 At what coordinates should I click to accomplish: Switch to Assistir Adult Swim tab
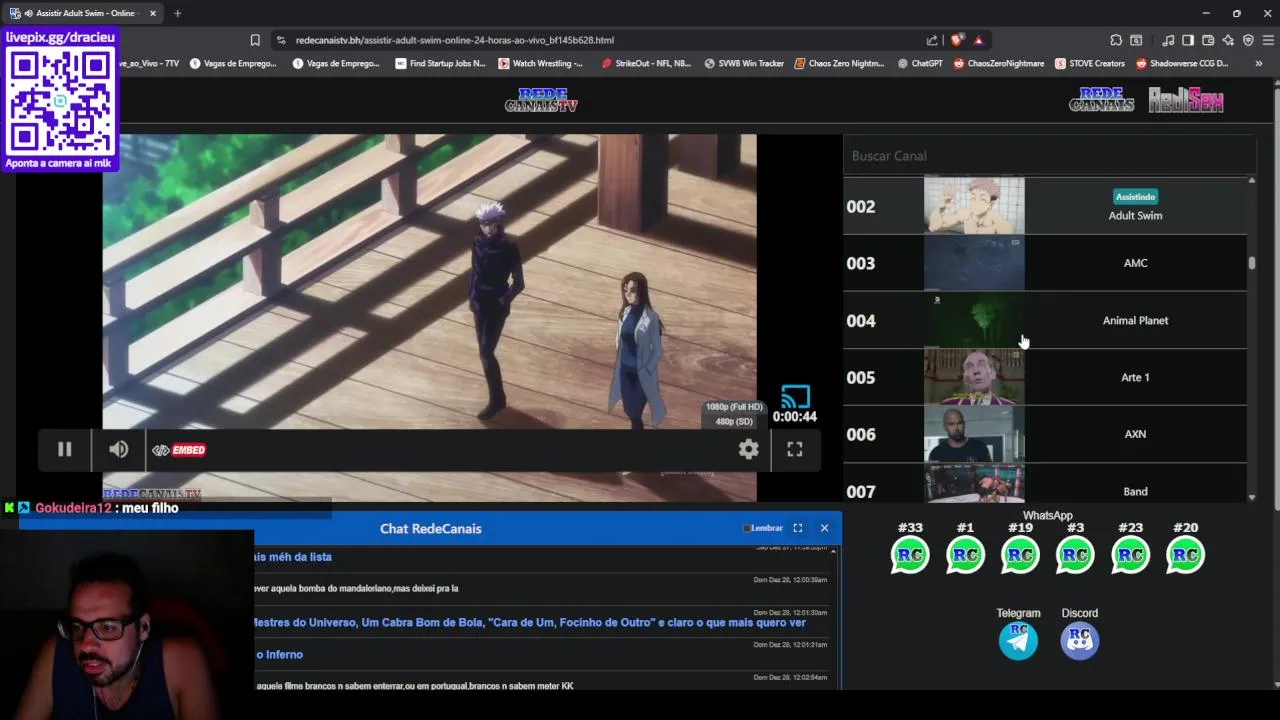(x=84, y=13)
